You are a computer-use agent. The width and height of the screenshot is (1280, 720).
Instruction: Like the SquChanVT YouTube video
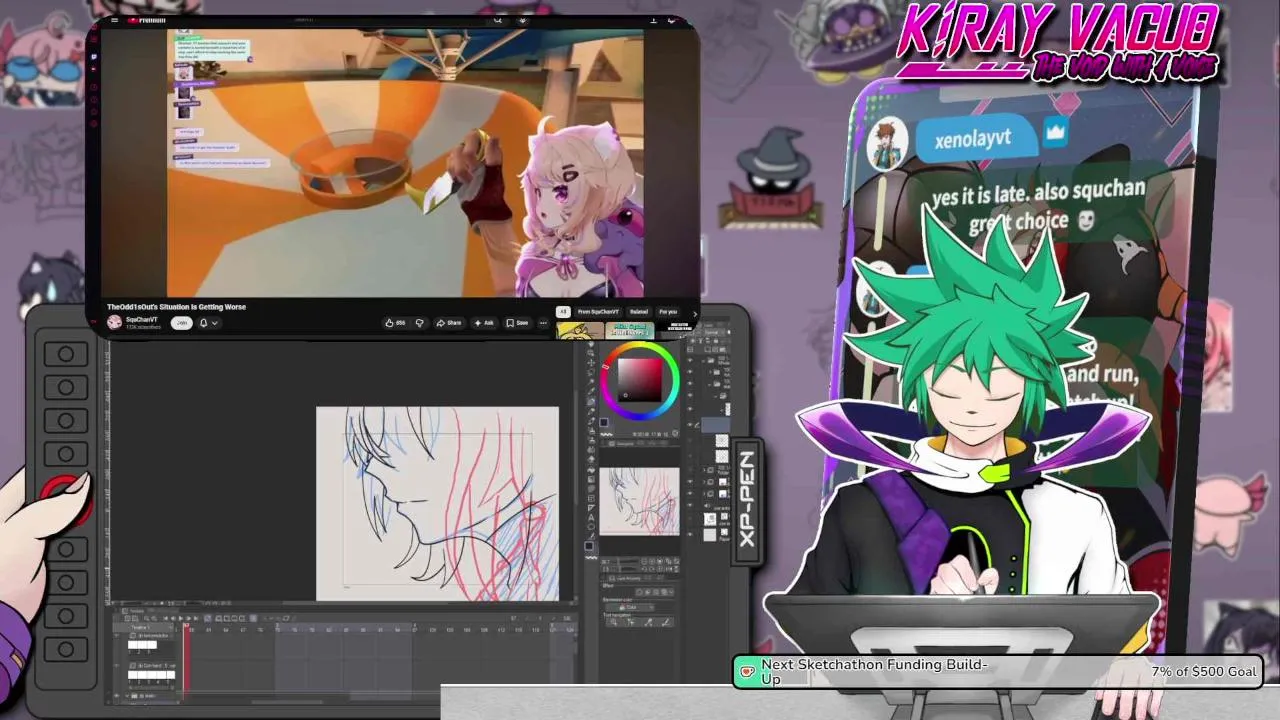pyautogui.click(x=394, y=323)
